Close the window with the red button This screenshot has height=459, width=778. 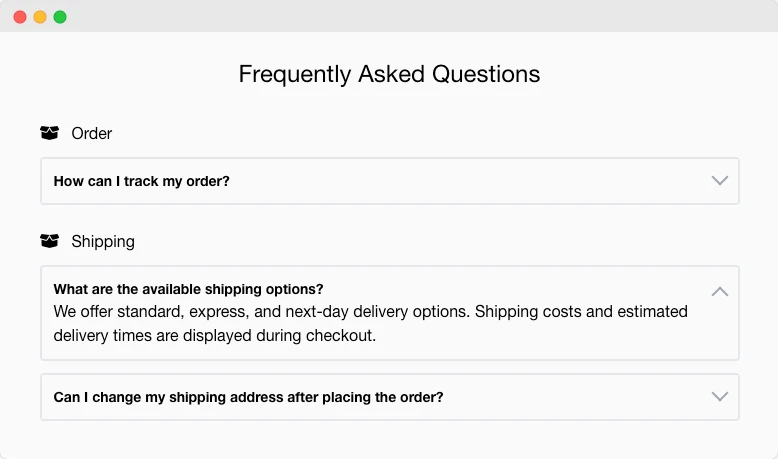[x=20, y=17]
